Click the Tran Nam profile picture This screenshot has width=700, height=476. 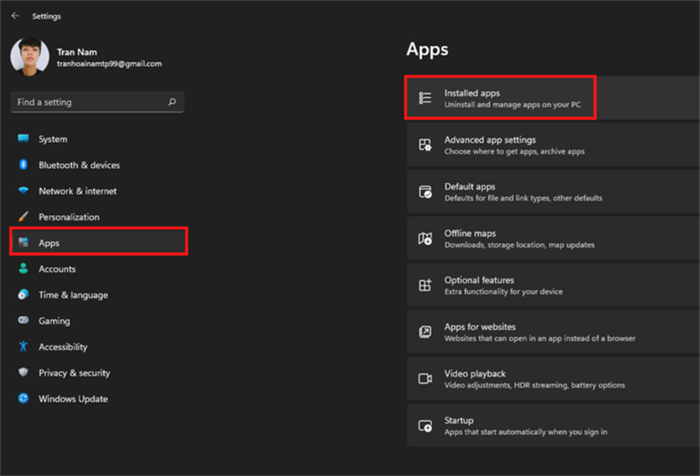click(x=30, y=56)
